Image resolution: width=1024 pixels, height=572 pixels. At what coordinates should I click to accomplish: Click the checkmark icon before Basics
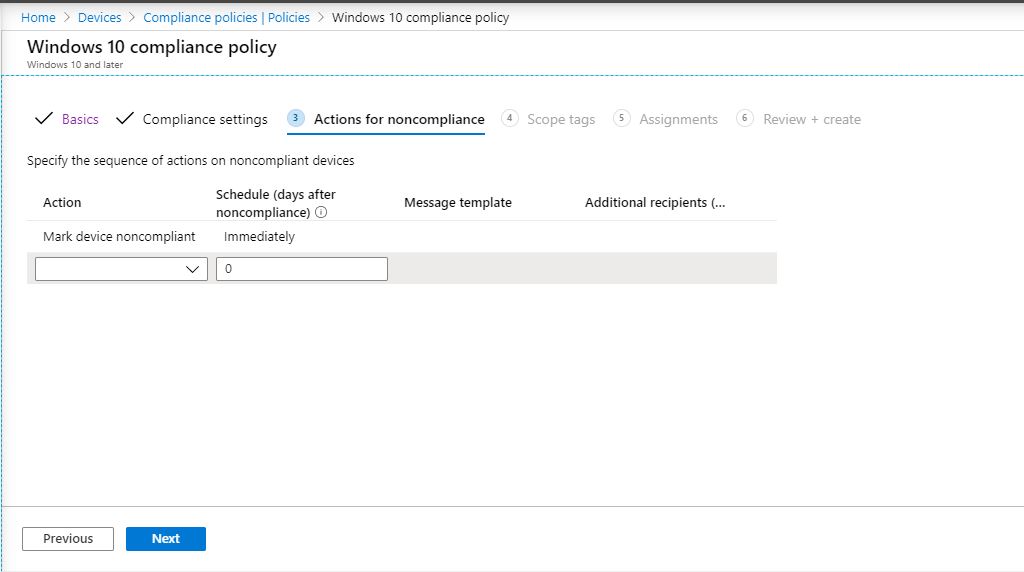(x=44, y=119)
